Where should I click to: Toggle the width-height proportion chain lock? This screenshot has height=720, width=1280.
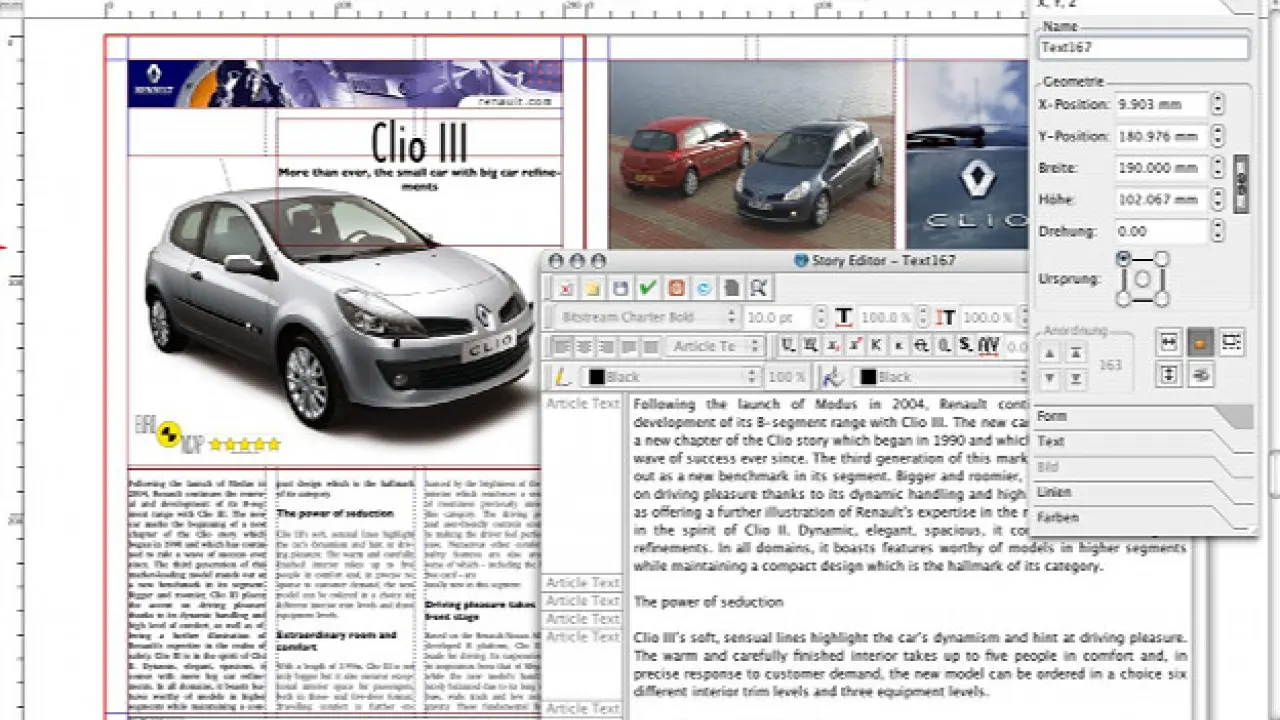point(1241,183)
